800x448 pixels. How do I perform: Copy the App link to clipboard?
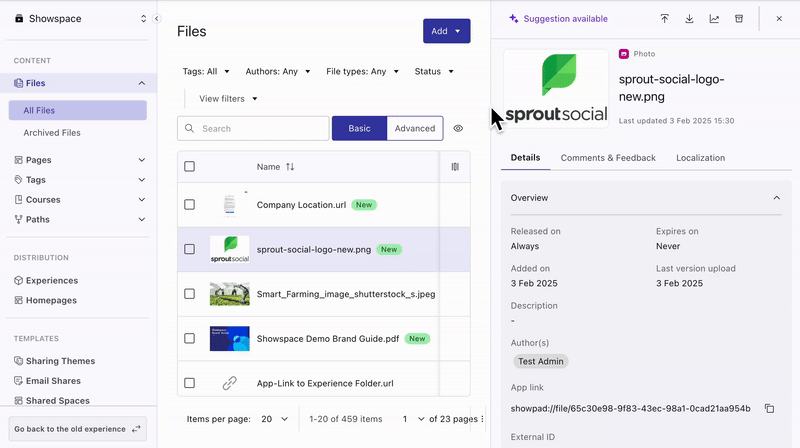coord(769,408)
